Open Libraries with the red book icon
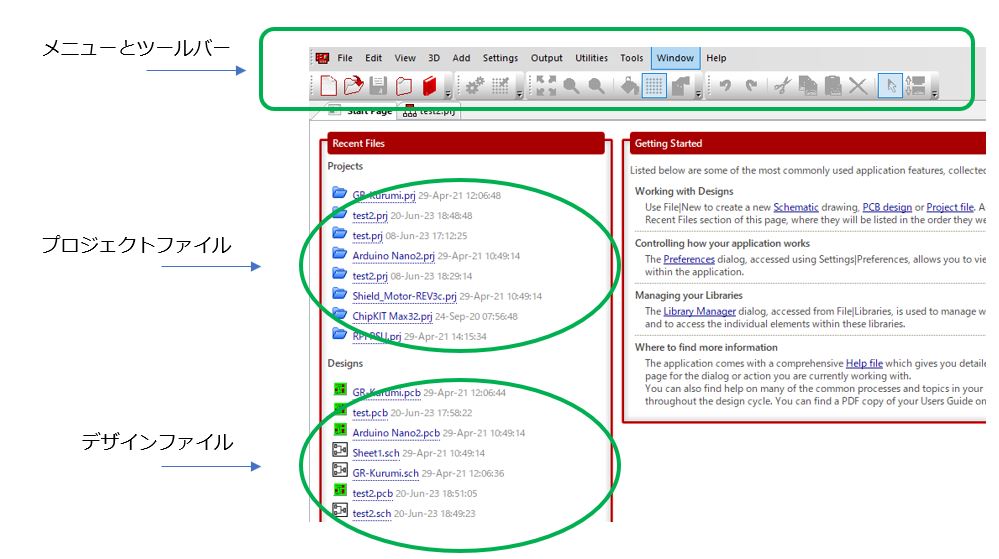This screenshot has height=559, width=999. [x=430, y=87]
